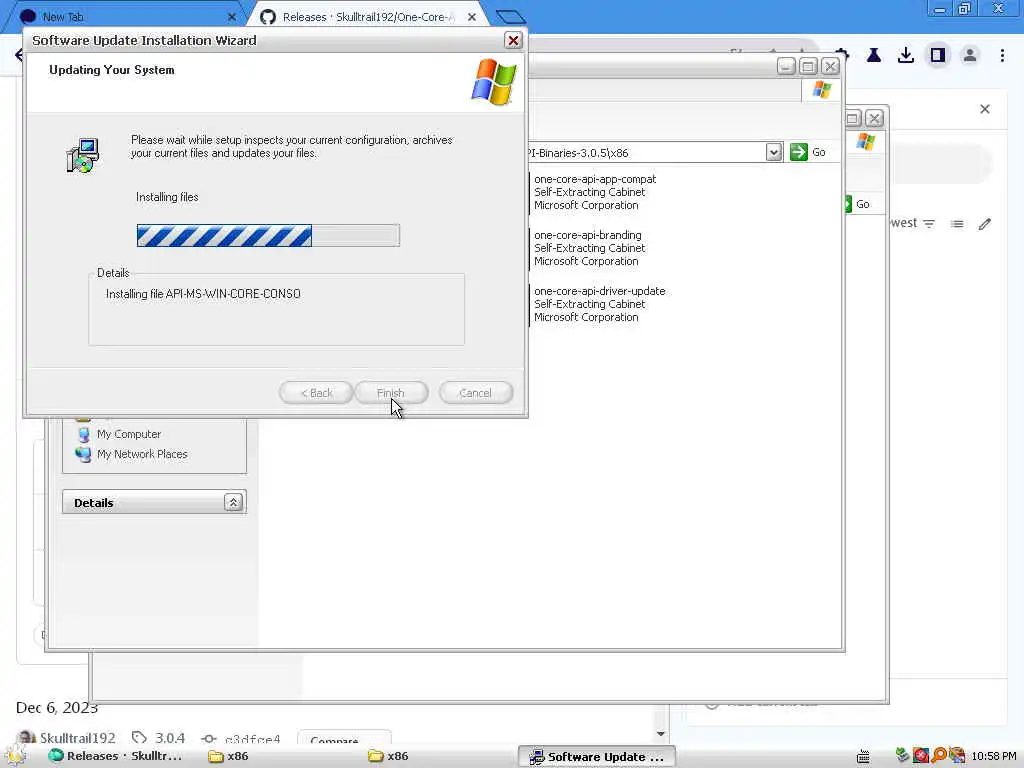This screenshot has width=1024, height=768.
Task: Close the browser side panel X
Action: [985, 109]
